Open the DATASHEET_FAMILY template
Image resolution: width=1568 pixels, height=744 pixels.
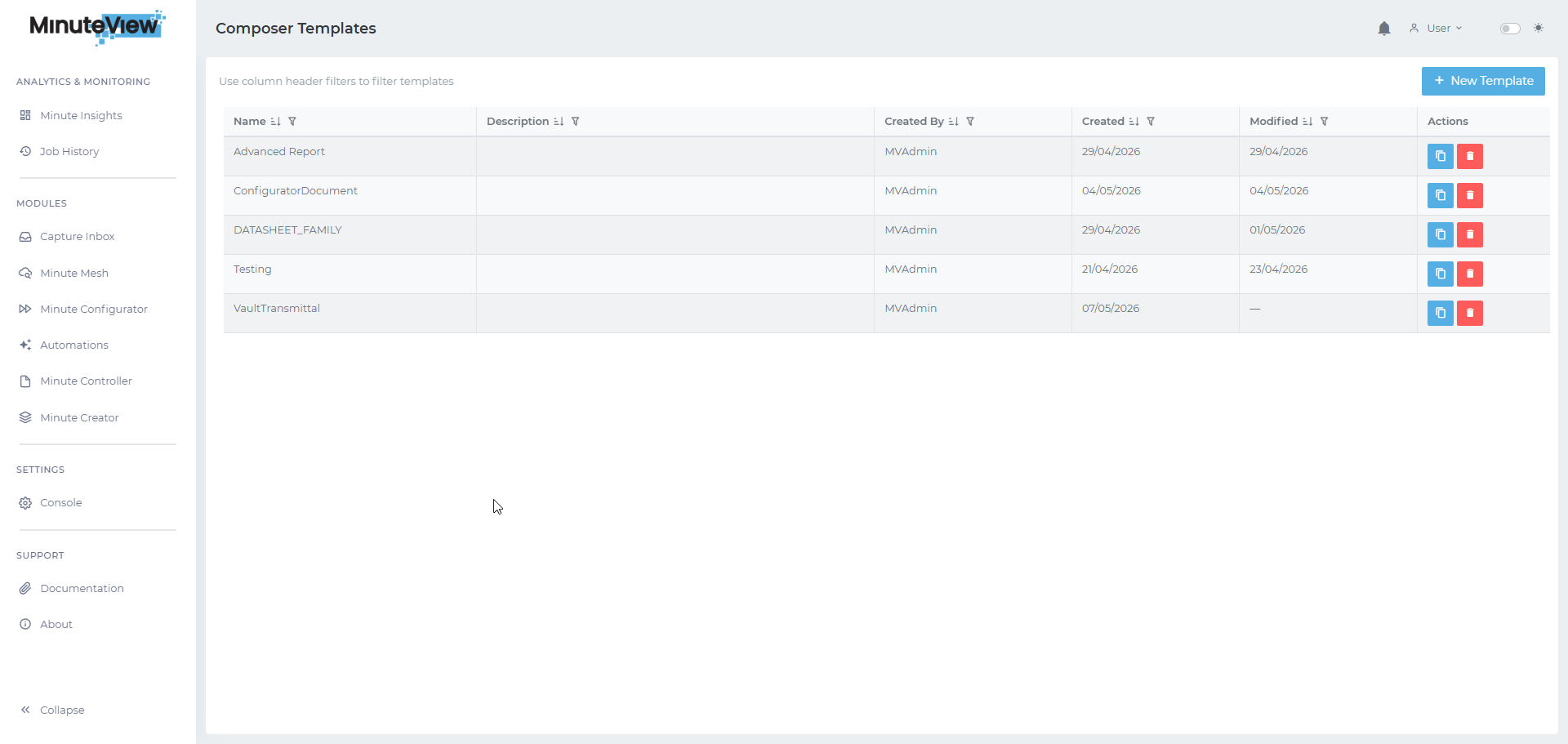tap(287, 229)
